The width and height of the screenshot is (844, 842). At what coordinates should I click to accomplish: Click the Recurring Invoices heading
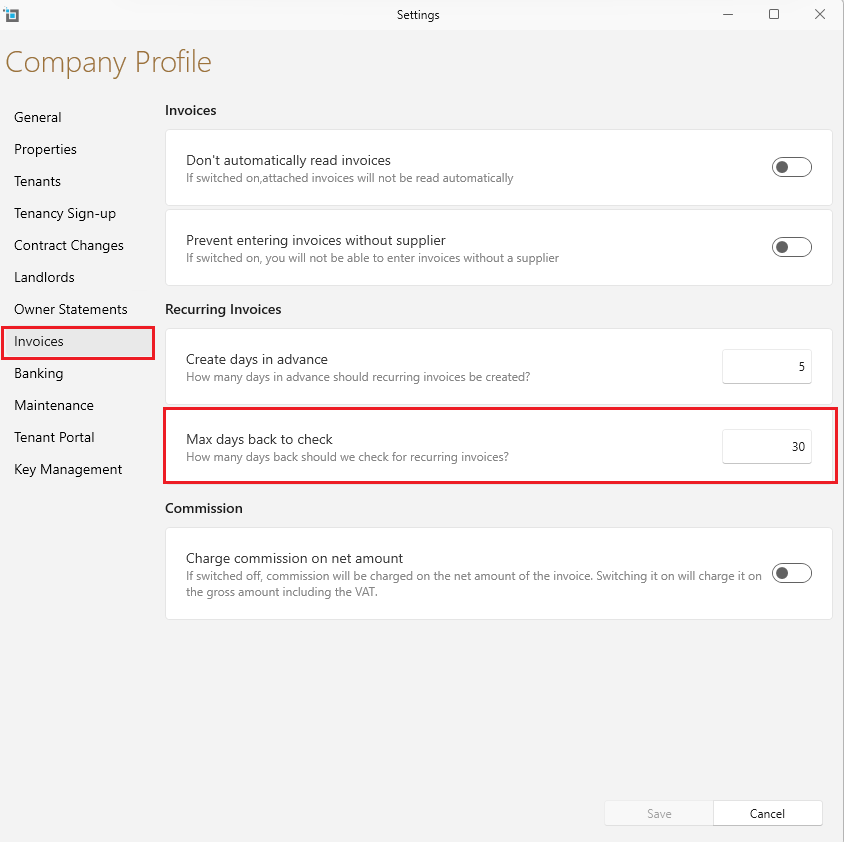223,310
